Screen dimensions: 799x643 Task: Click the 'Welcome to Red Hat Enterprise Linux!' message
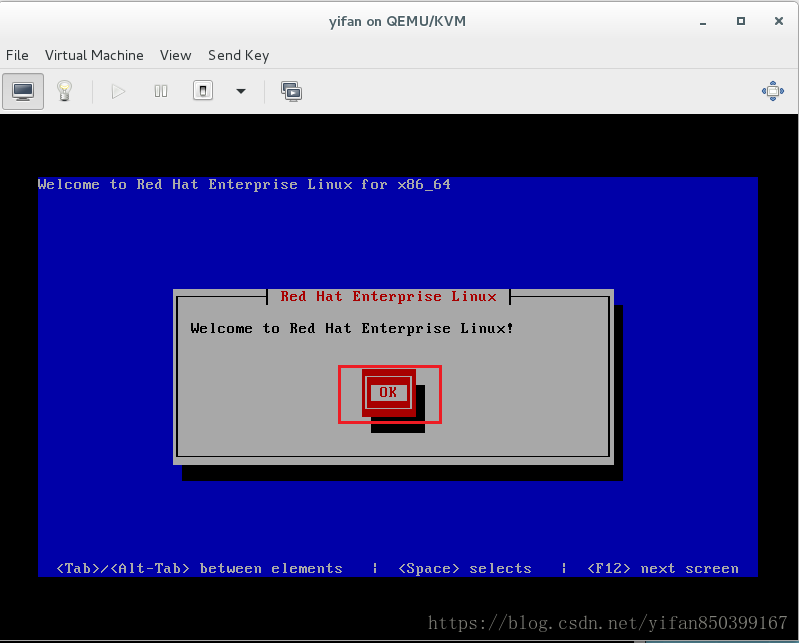click(352, 329)
